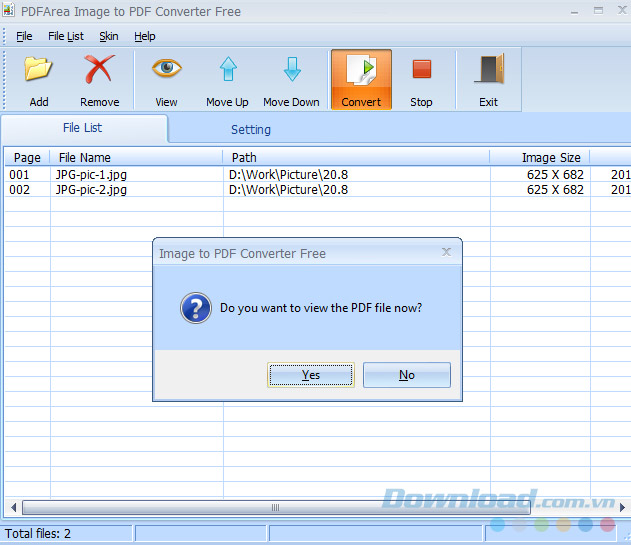The width and height of the screenshot is (631, 545).
Task: Open the Skin menu
Action: [x=109, y=36]
